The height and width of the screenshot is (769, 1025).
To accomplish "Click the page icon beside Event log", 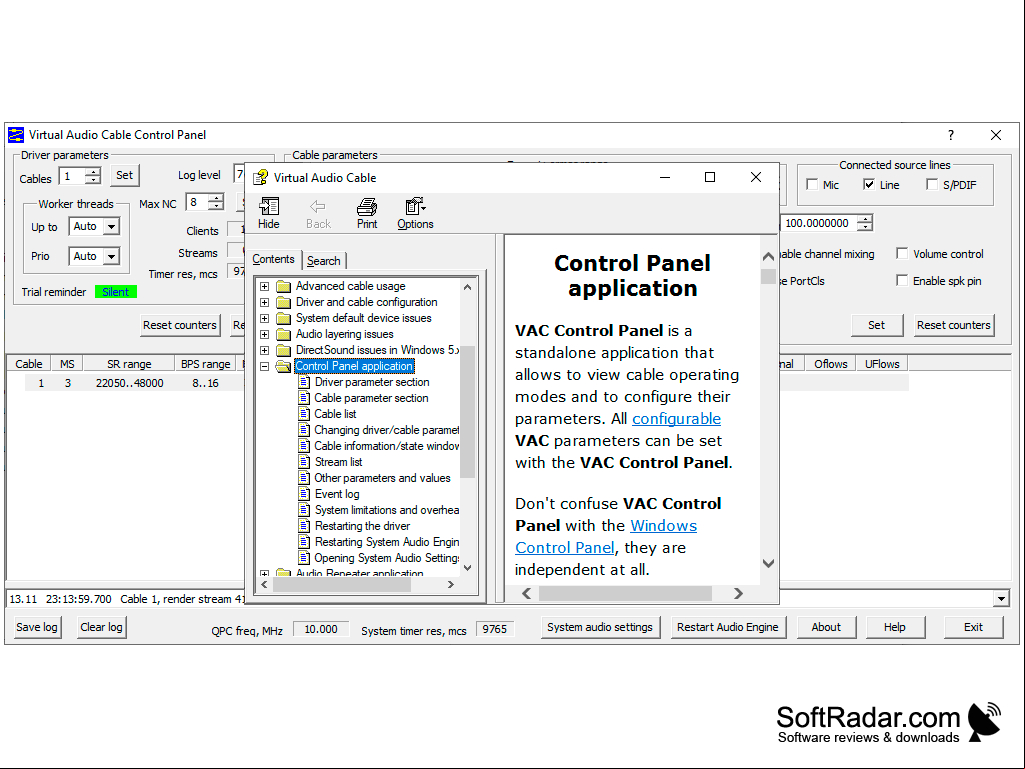I will [x=304, y=494].
